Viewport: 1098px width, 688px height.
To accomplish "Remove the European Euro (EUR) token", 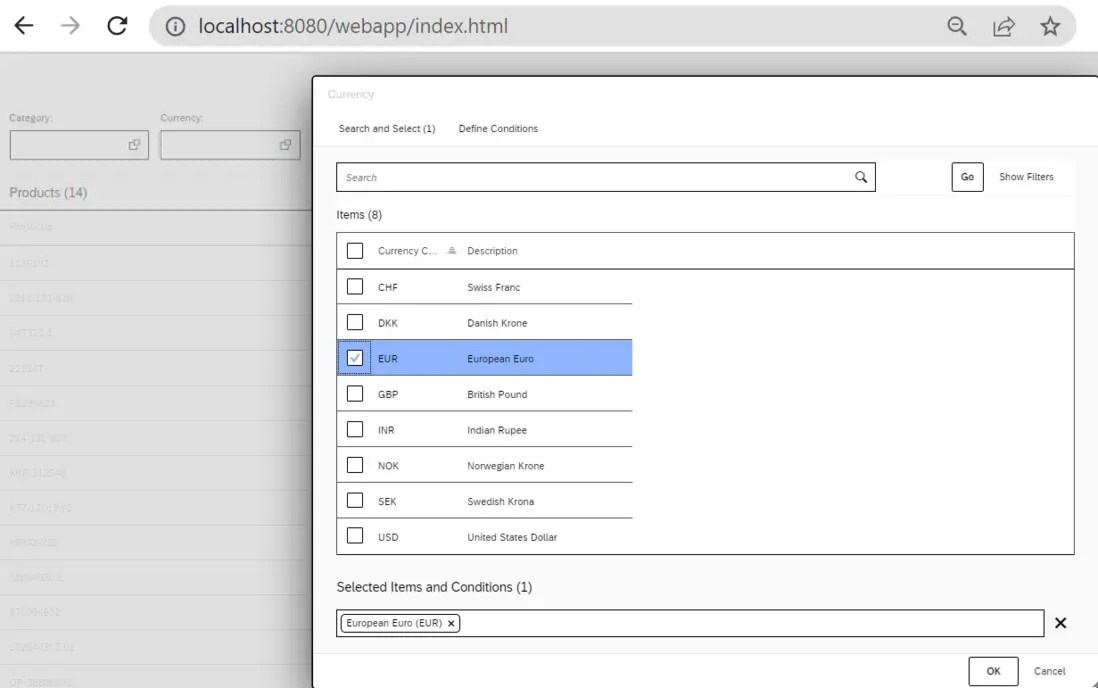I will coord(451,623).
